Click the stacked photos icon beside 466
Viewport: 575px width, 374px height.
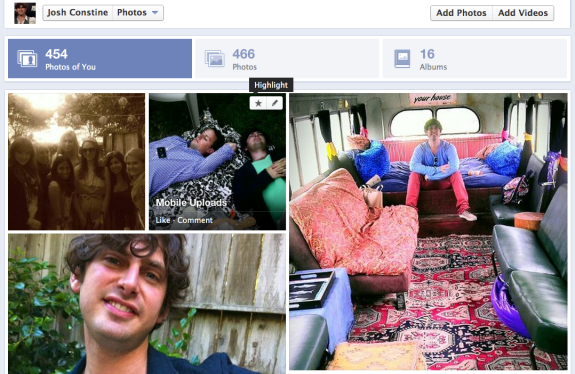pyautogui.click(x=215, y=58)
